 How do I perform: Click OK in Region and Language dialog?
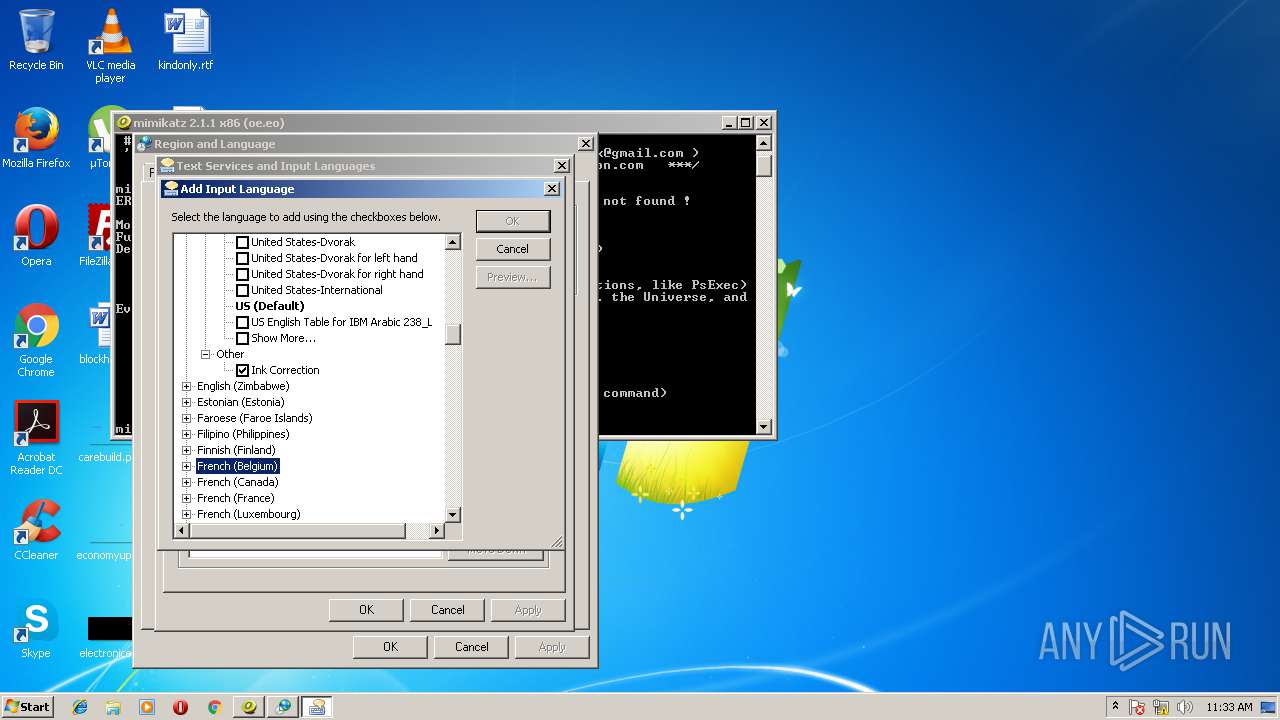pyautogui.click(x=390, y=647)
